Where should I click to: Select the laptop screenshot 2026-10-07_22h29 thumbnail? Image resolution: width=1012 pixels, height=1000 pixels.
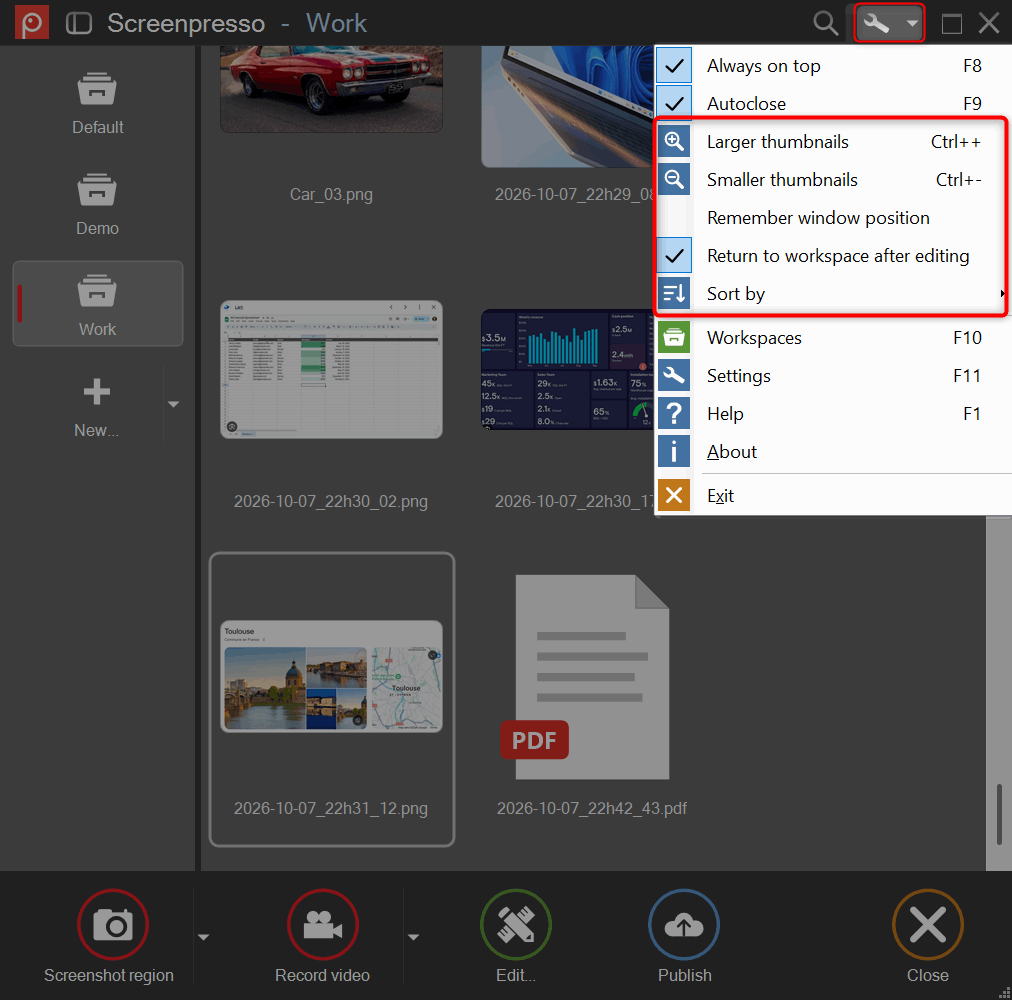tap(568, 107)
